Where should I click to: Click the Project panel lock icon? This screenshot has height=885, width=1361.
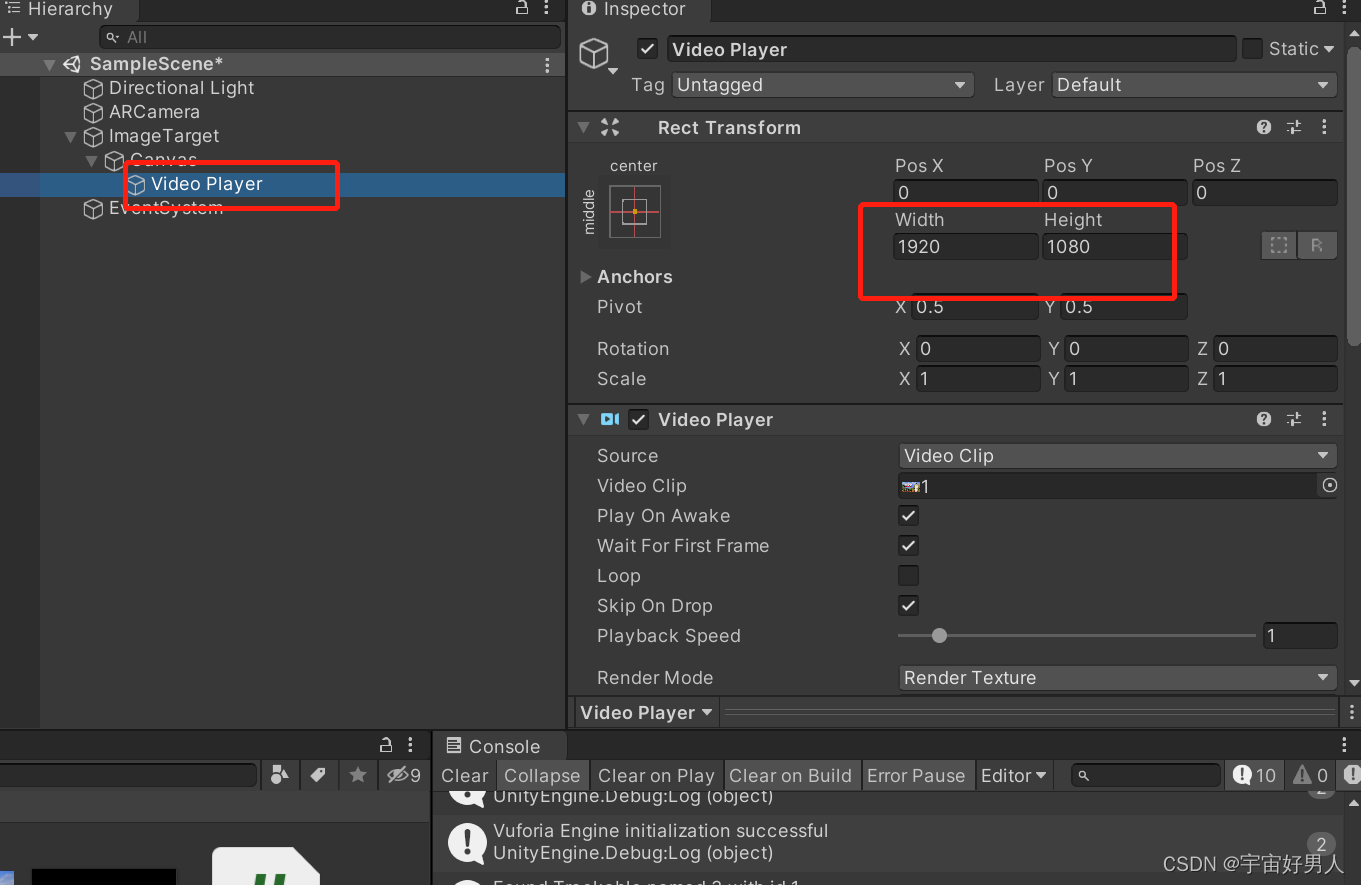[386, 745]
